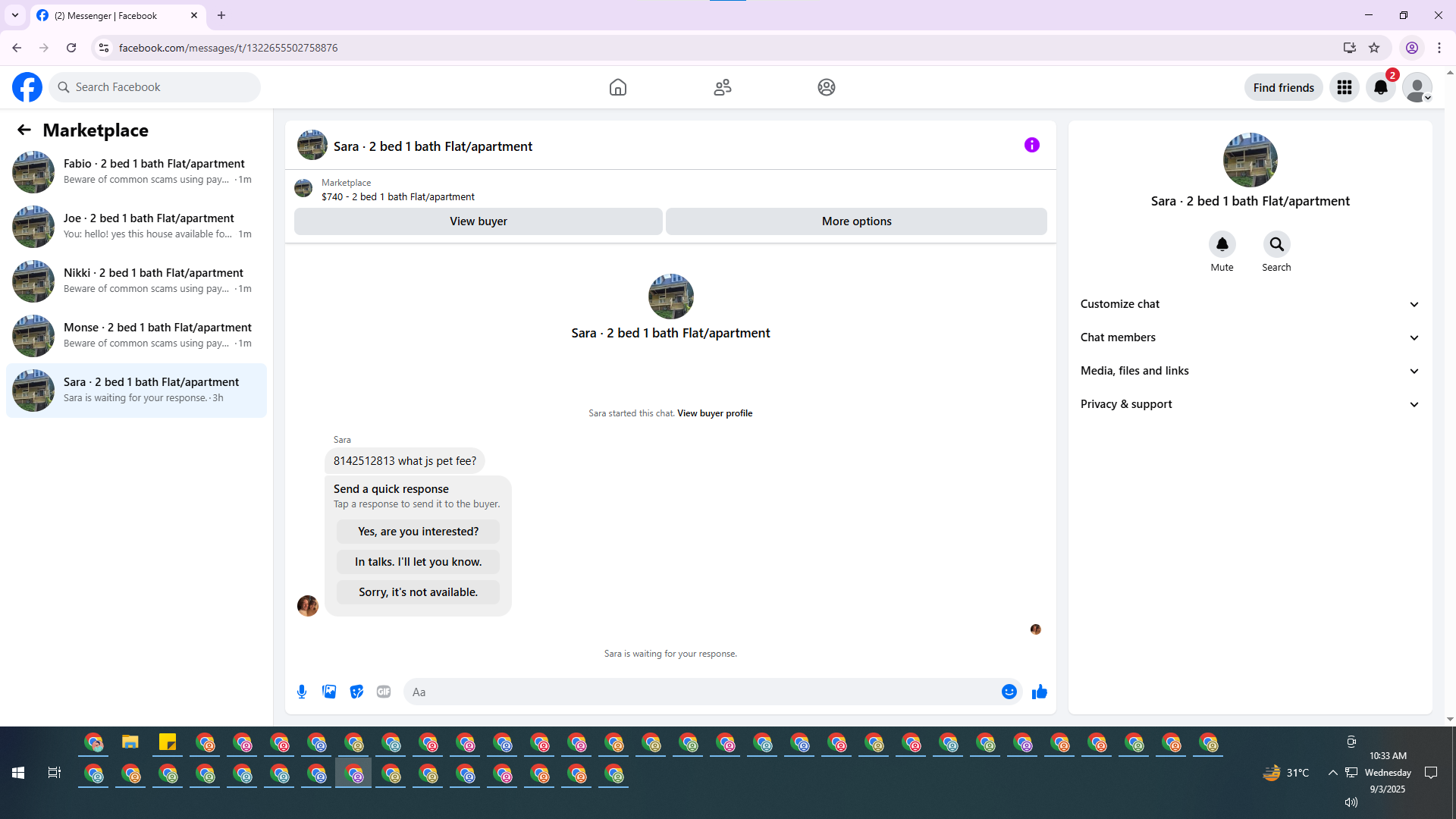Image resolution: width=1456 pixels, height=819 pixels.
Task: Click the listing thumbnail in chat header
Action: coord(312,145)
